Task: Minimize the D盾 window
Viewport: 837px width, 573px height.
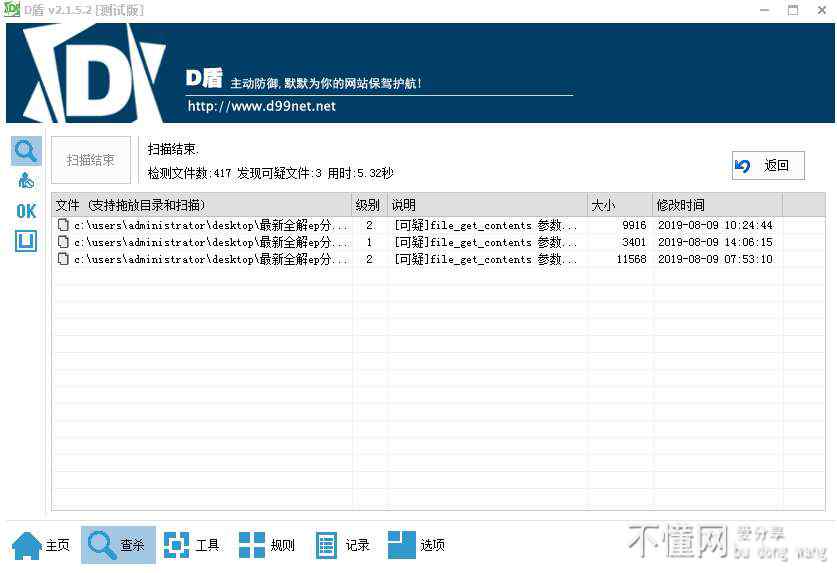Action: 764,10
